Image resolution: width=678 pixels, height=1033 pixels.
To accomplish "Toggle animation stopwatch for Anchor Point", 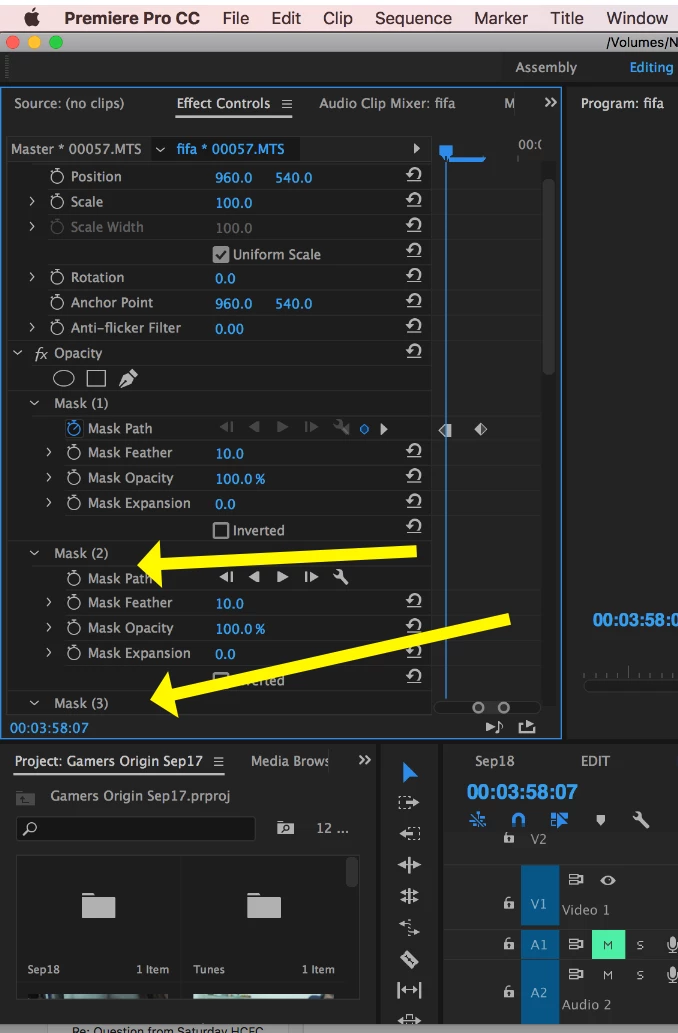I will coord(57,302).
